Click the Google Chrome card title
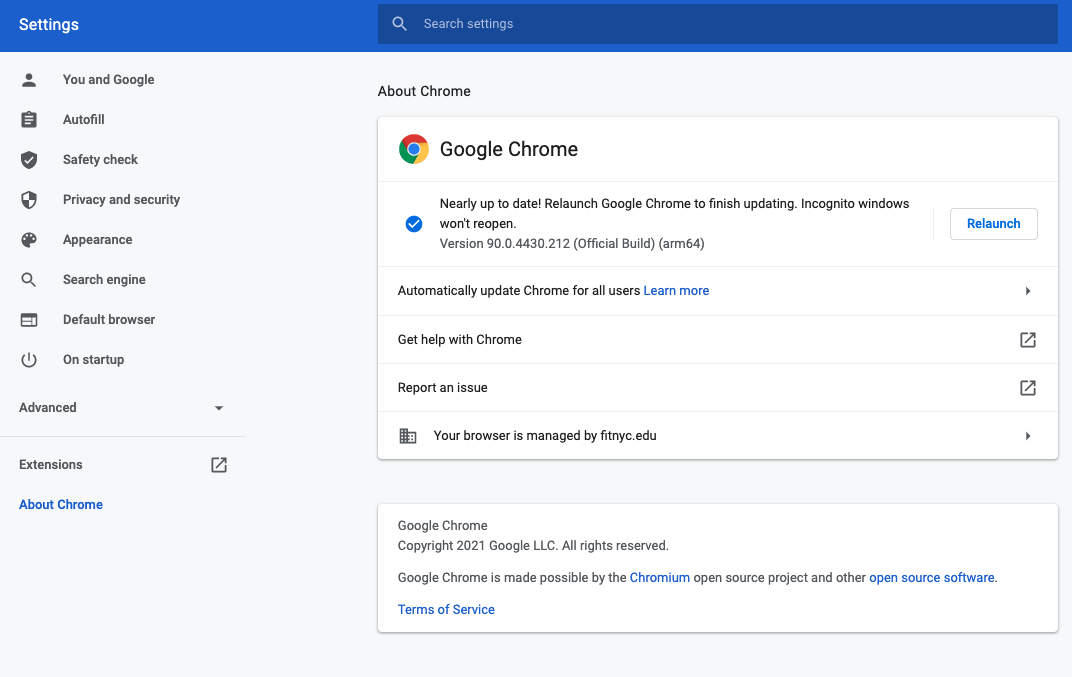1072x677 pixels. click(x=509, y=149)
